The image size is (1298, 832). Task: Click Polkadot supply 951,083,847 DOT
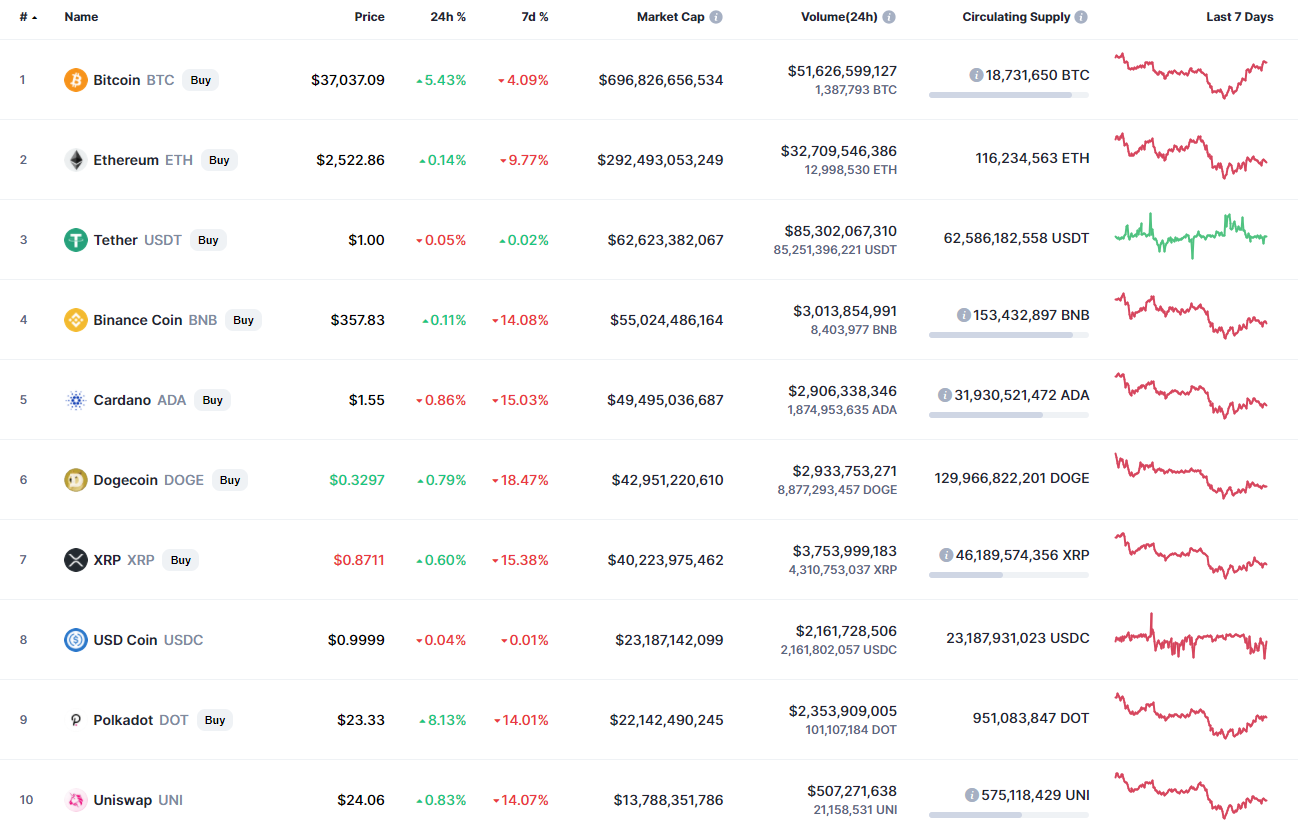click(1031, 718)
